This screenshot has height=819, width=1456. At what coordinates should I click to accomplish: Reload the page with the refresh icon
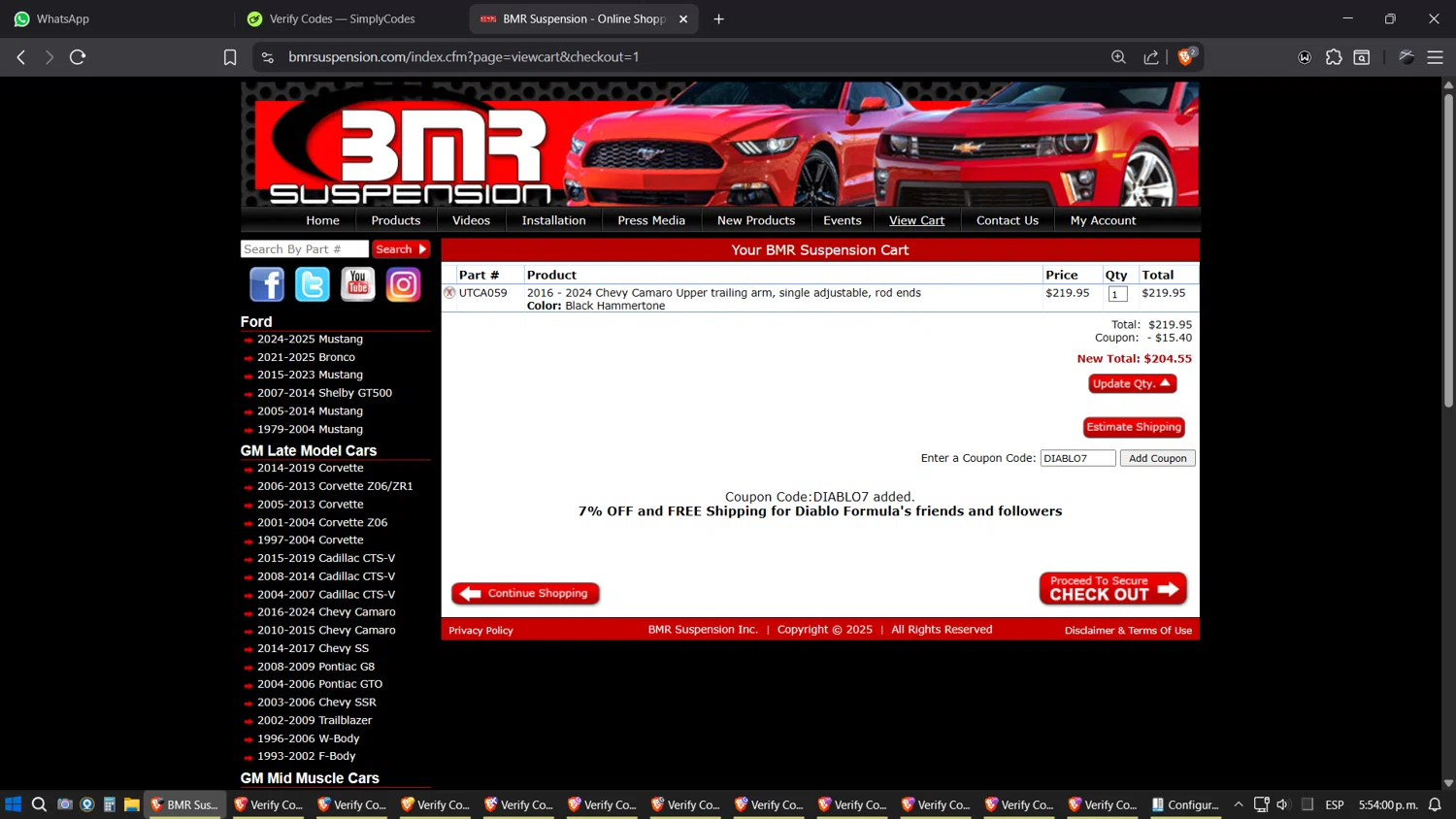[78, 57]
